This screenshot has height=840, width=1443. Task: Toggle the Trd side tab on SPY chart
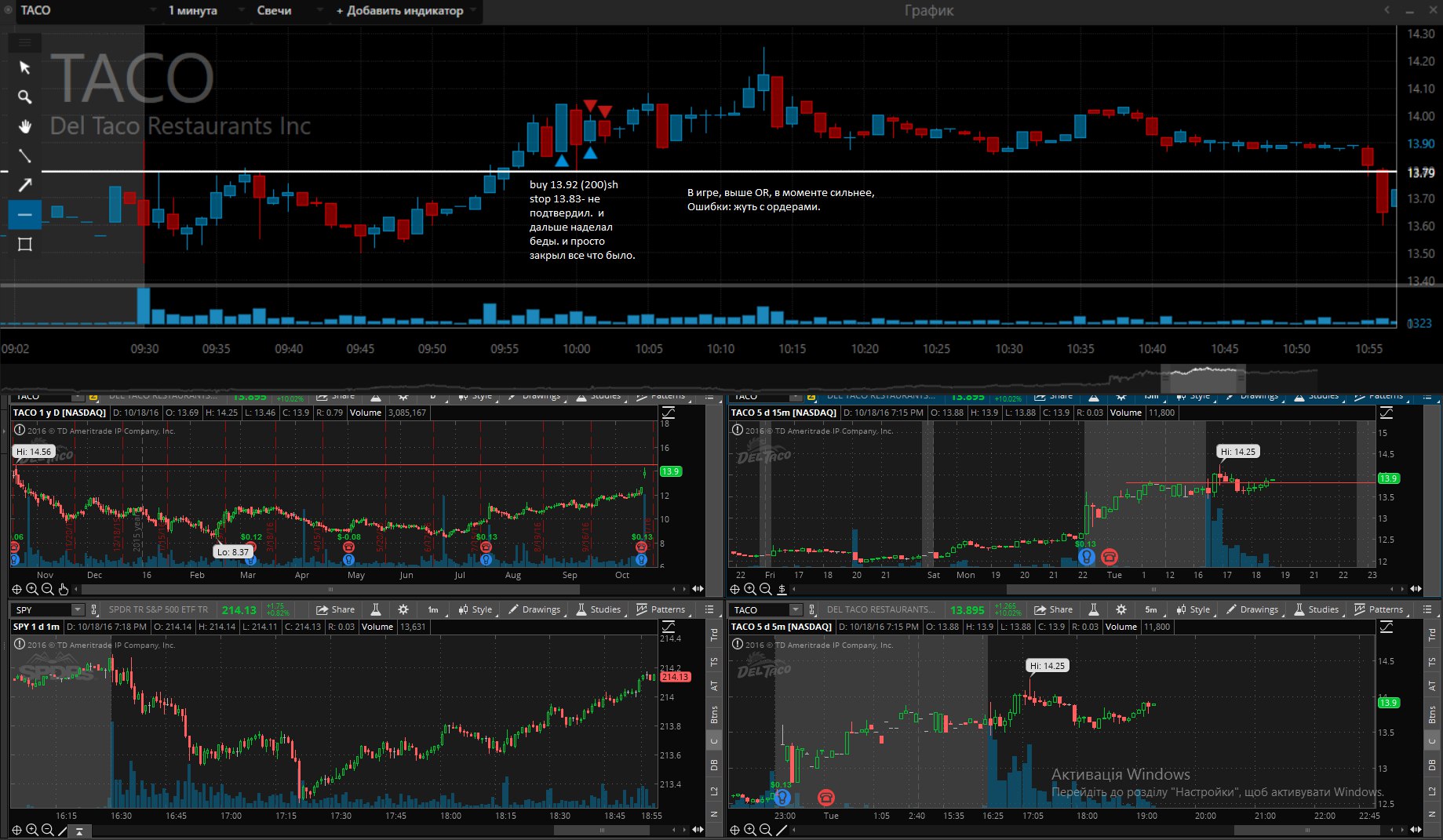pyautogui.click(x=714, y=635)
